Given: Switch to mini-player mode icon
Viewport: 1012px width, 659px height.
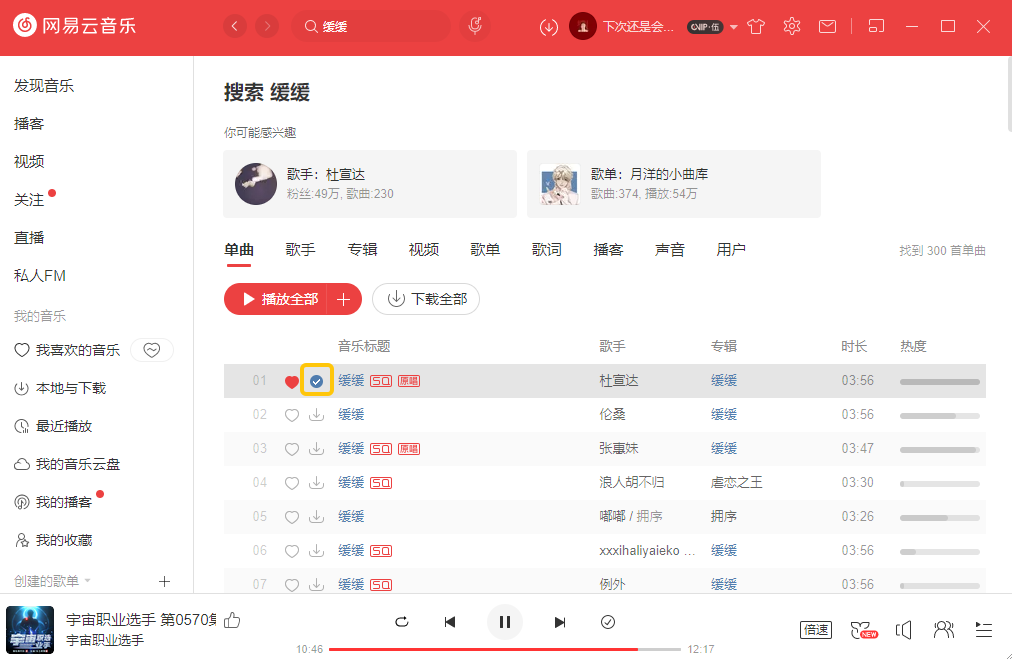Looking at the screenshot, I should pos(876,26).
